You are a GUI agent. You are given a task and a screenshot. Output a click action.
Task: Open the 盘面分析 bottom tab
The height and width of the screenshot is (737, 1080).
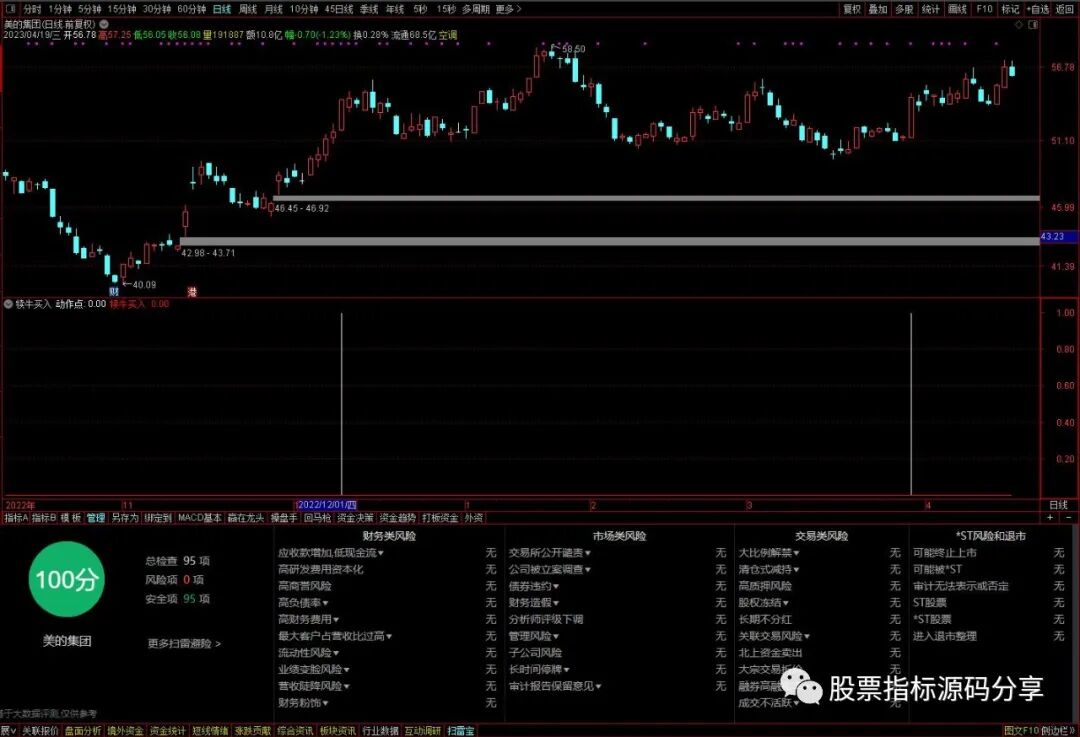coord(83,731)
